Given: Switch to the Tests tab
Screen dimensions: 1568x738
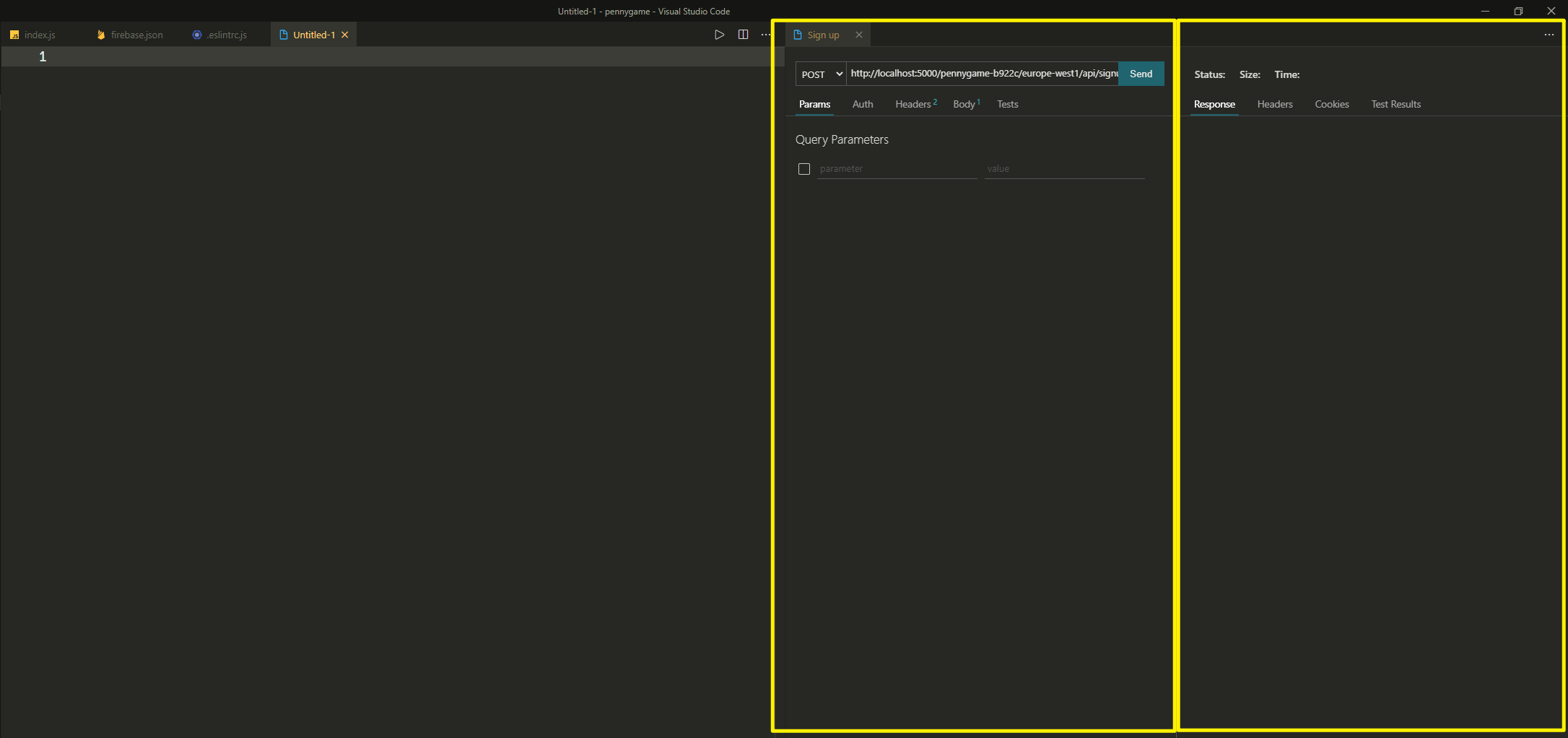Looking at the screenshot, I should click(1007, 104).
